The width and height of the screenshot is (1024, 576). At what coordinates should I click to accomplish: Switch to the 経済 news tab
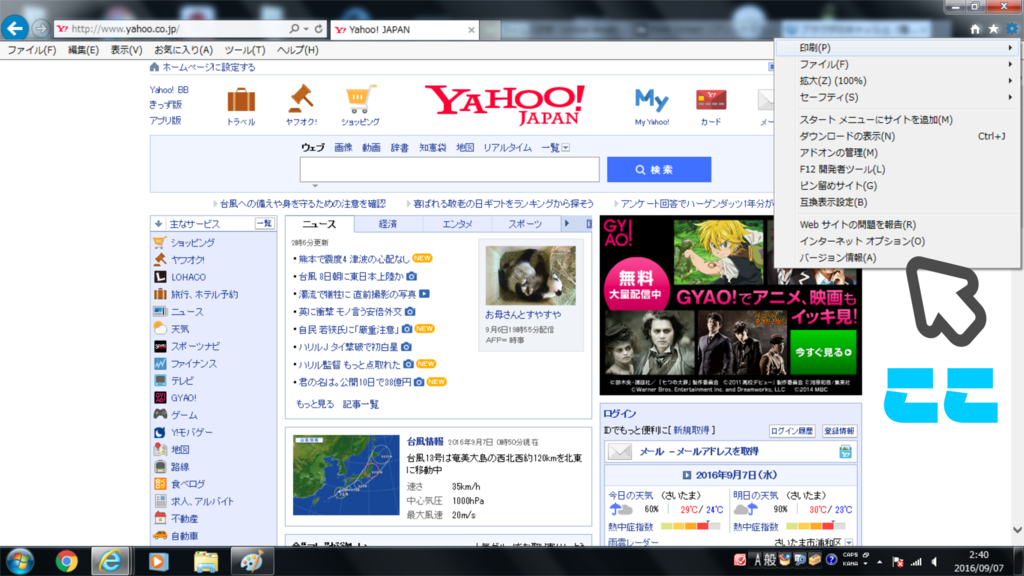coord(388,224)
